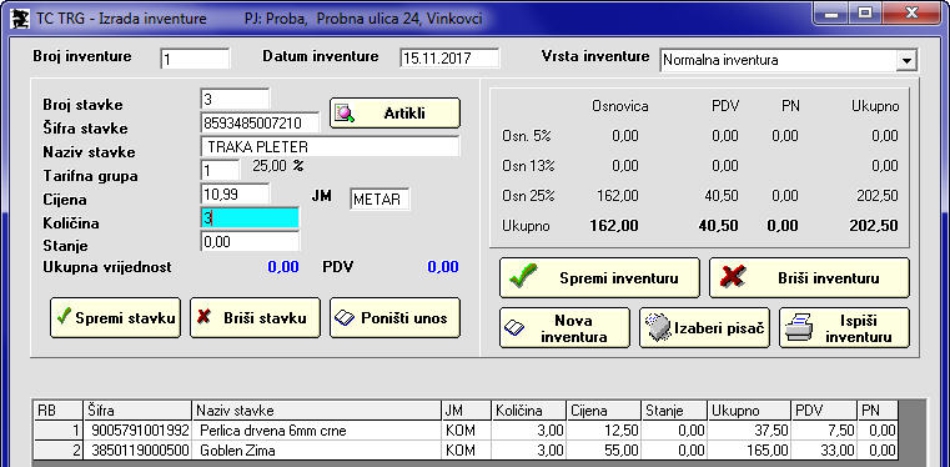Click the Artikli search icon button
The image size is (950, 467).
click(394, 114)
